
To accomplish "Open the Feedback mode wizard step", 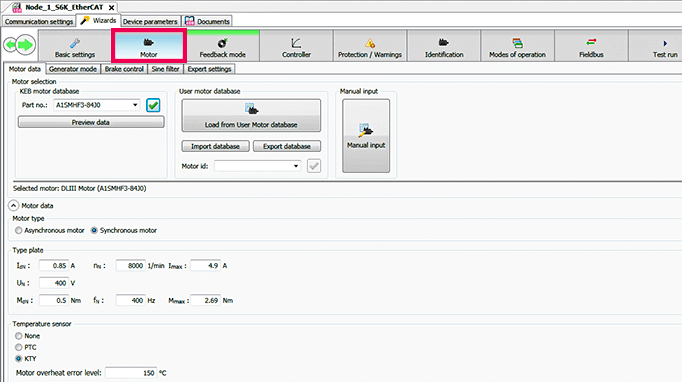I will point(223,46).
